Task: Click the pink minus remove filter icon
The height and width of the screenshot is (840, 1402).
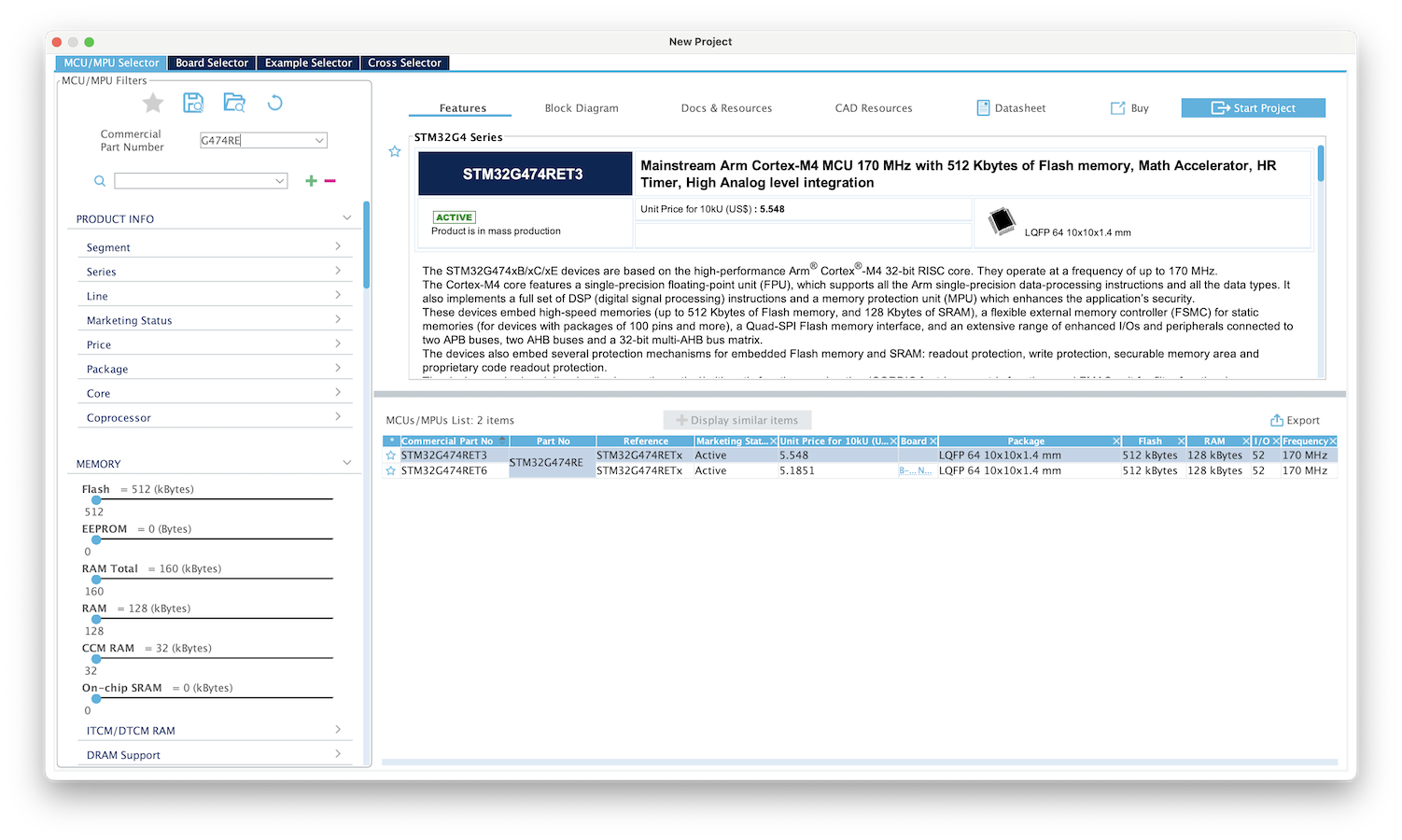Action: click(329, 181)
